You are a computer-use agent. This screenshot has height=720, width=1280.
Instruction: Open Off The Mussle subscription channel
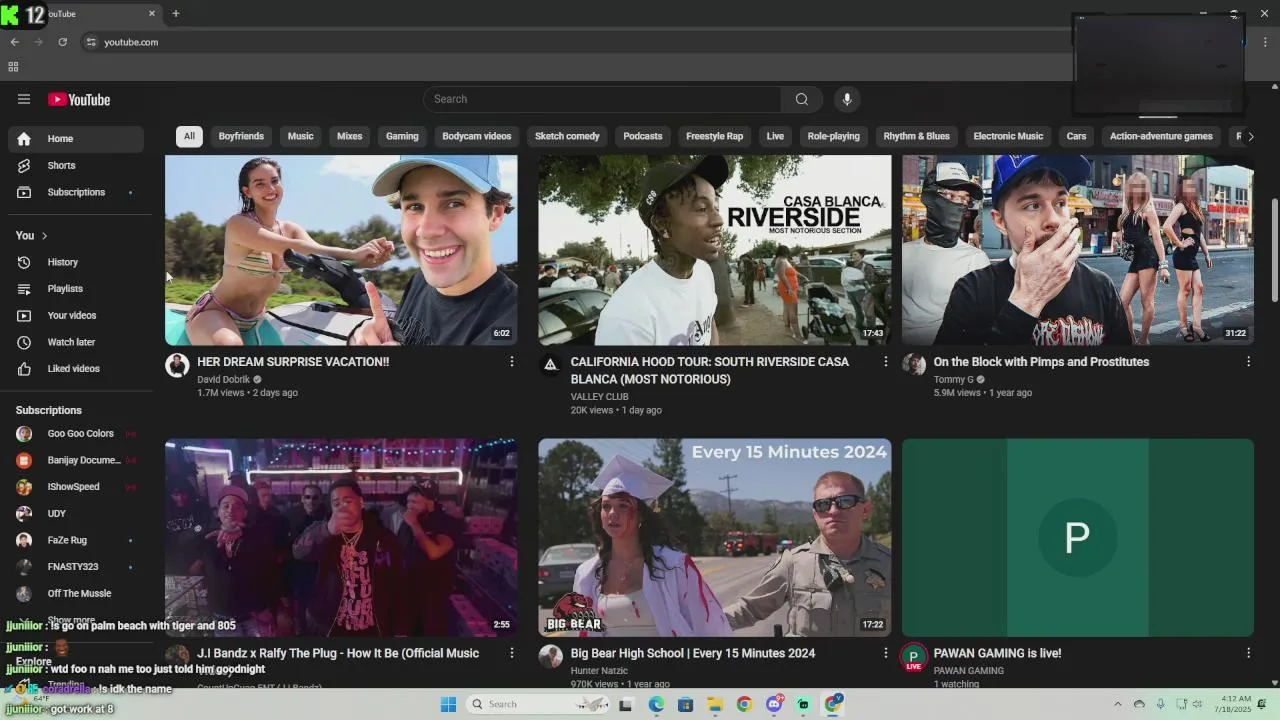(x=76, y=594)
